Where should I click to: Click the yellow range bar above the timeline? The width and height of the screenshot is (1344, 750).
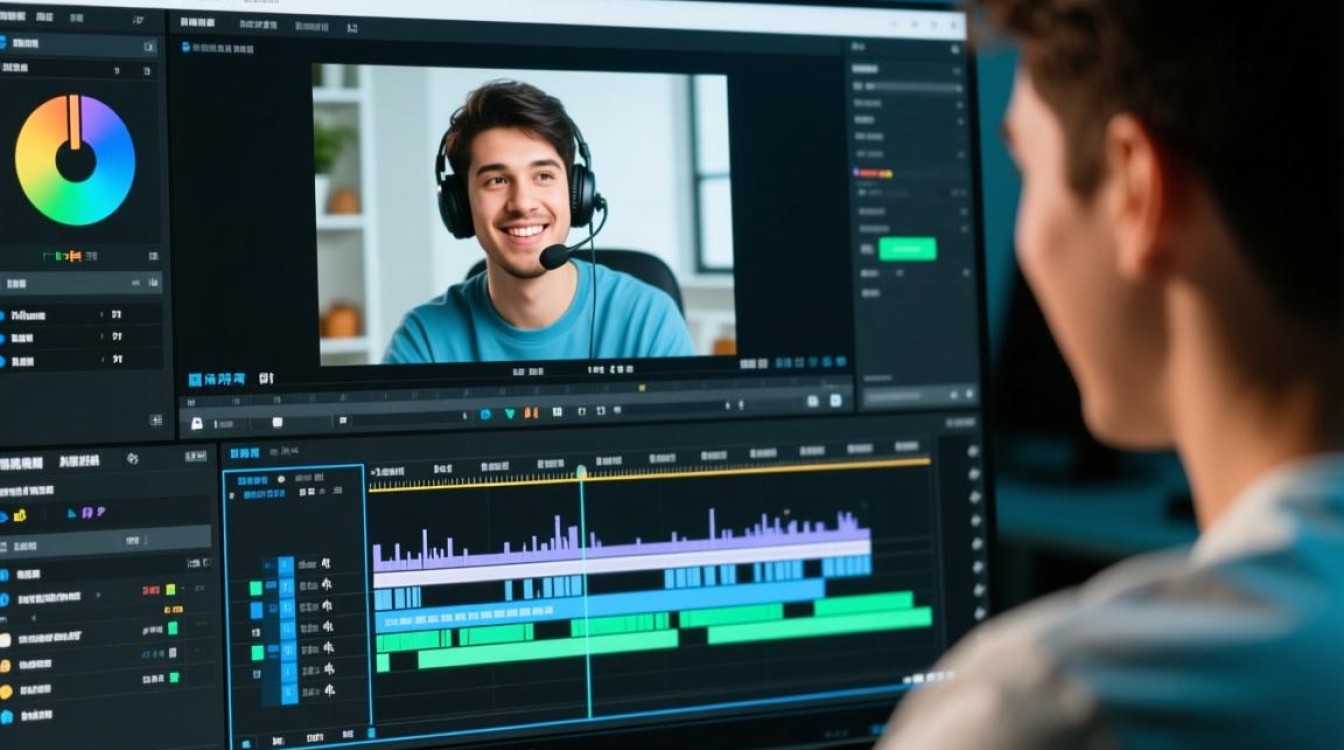point(650,475)
